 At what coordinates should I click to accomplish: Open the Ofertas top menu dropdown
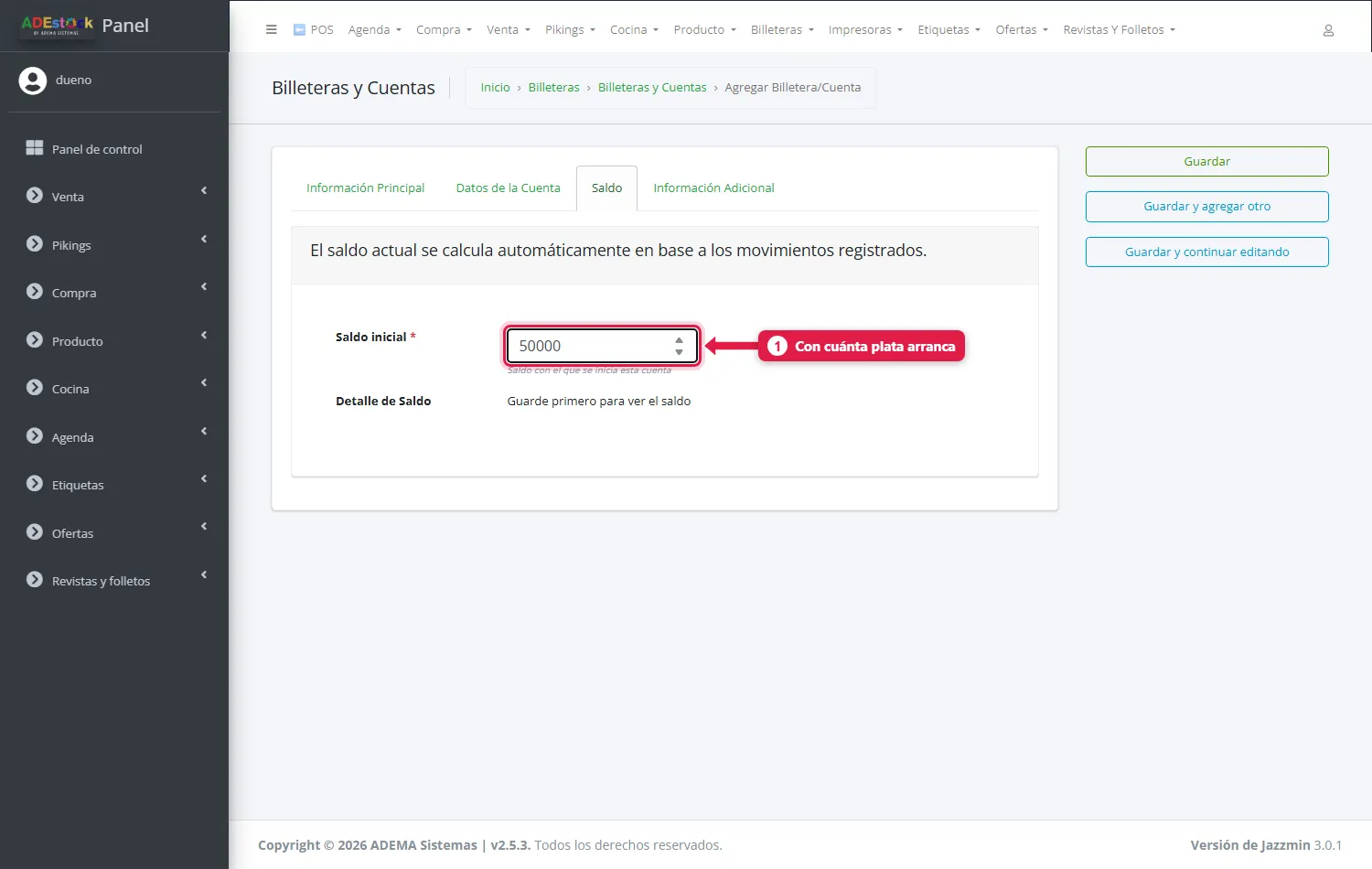coord(1022,30)
